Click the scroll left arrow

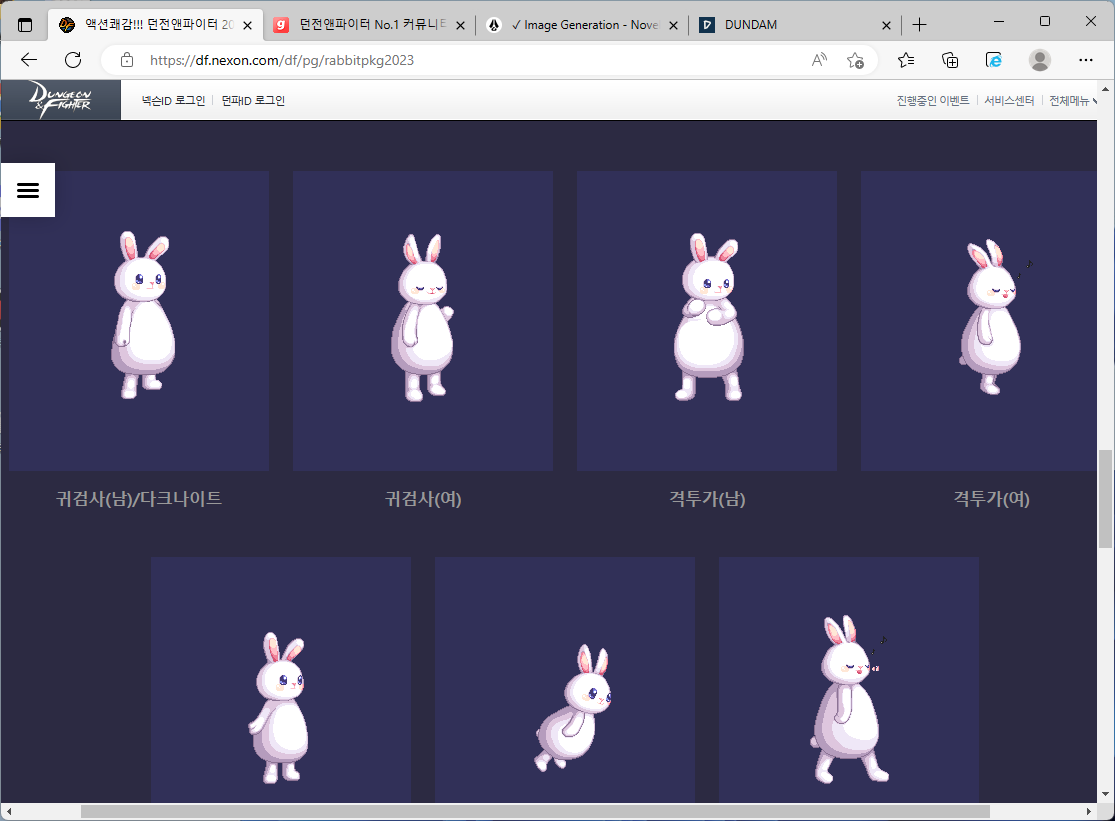coord(9,811)
